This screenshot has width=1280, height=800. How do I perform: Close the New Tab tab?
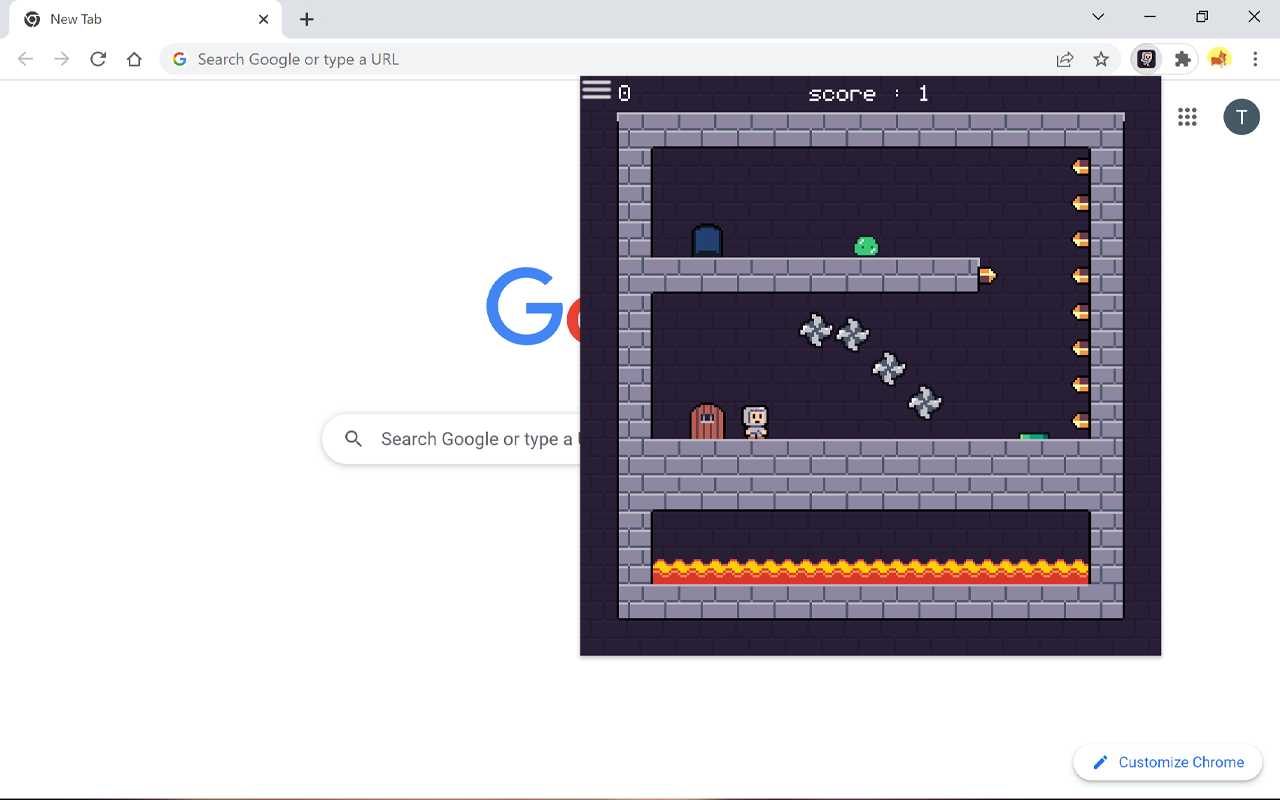264,19
